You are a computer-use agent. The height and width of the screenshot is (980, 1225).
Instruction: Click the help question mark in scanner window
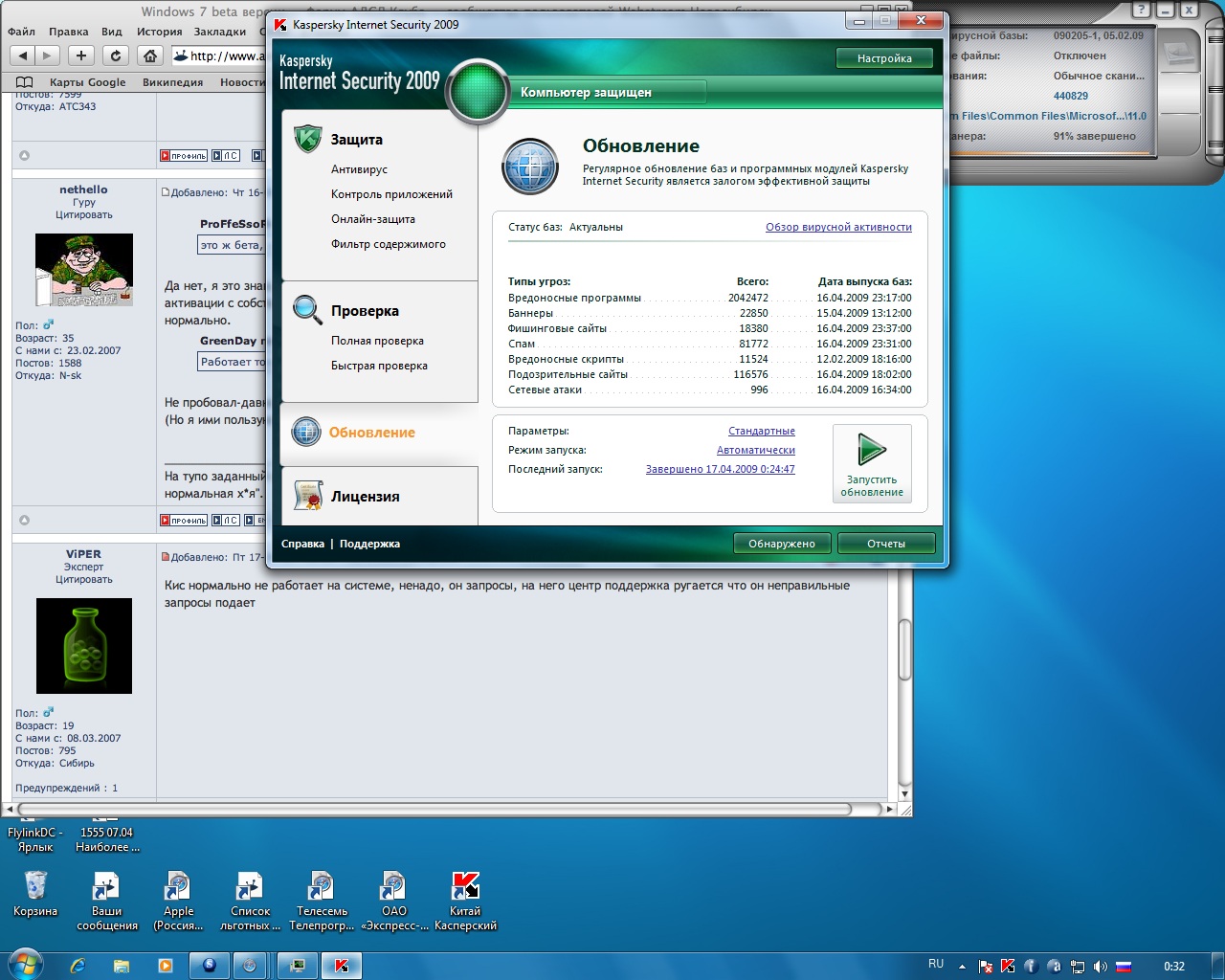(1141, 10)
